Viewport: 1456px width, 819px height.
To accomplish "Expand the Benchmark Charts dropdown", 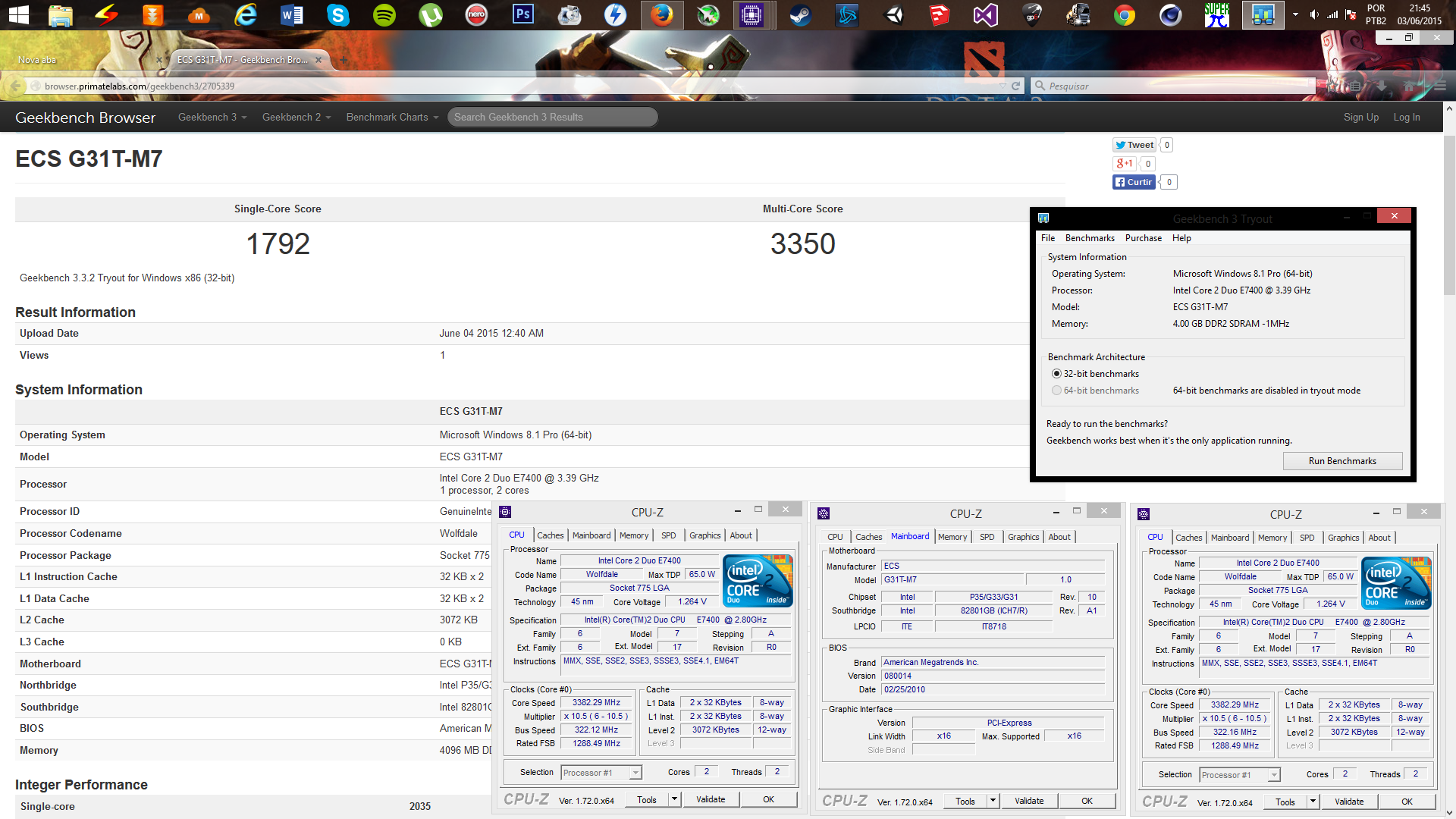I will coord(392,117).
